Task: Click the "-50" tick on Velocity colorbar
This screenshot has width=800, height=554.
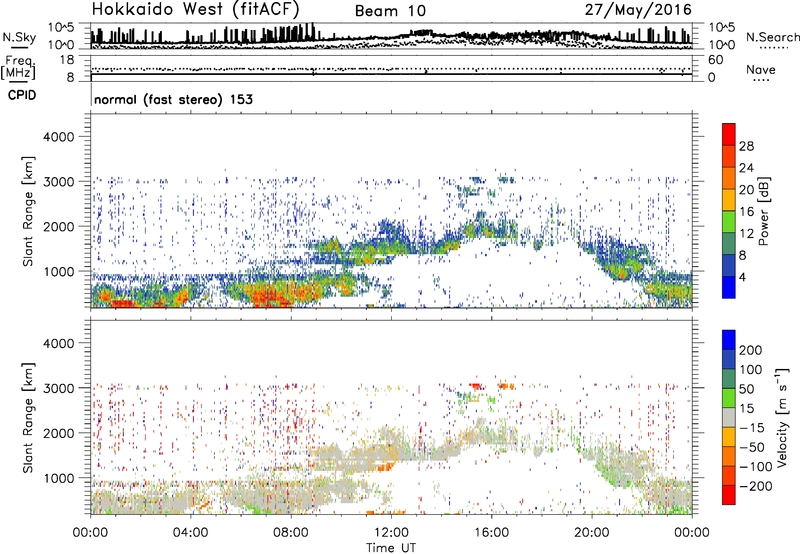Action: [752, 447]
